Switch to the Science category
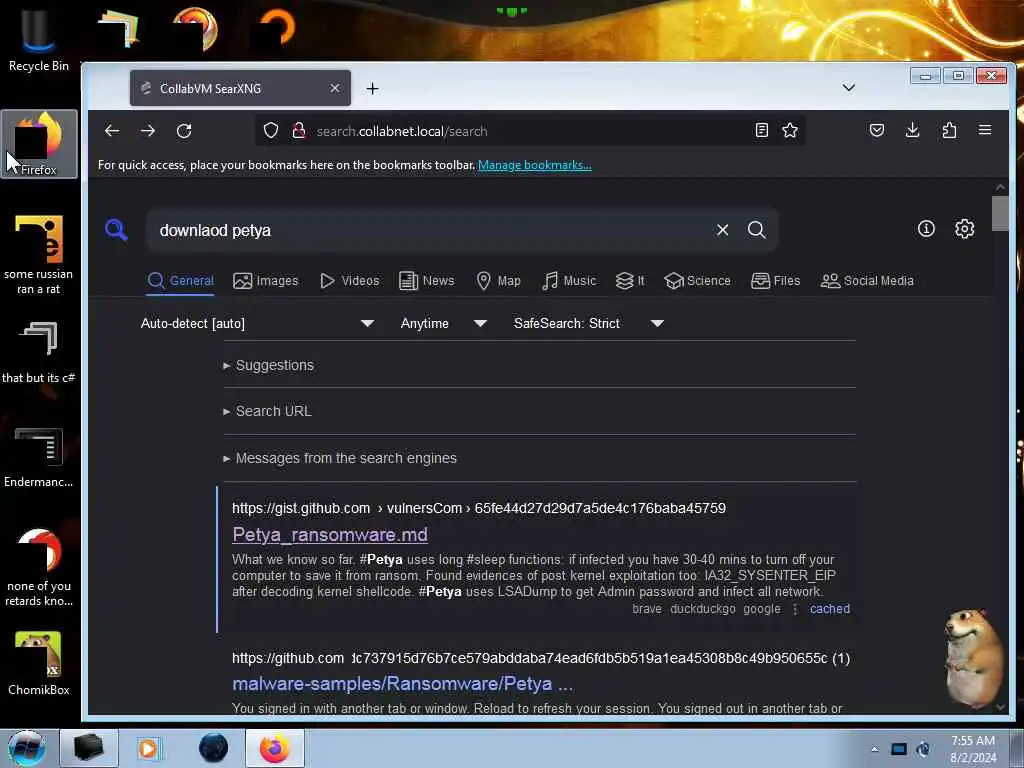This screenshot has width=1024, height=768. [x=697, y=281]
